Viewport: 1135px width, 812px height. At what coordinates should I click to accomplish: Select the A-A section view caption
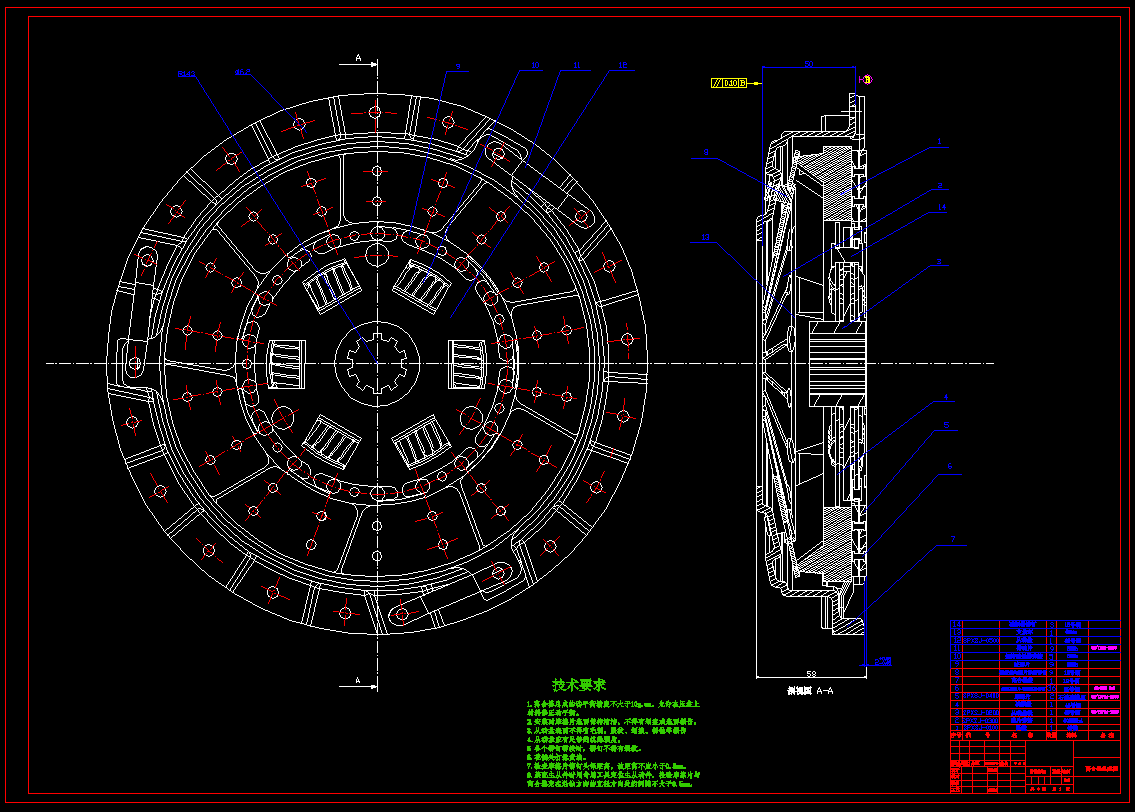811,690
